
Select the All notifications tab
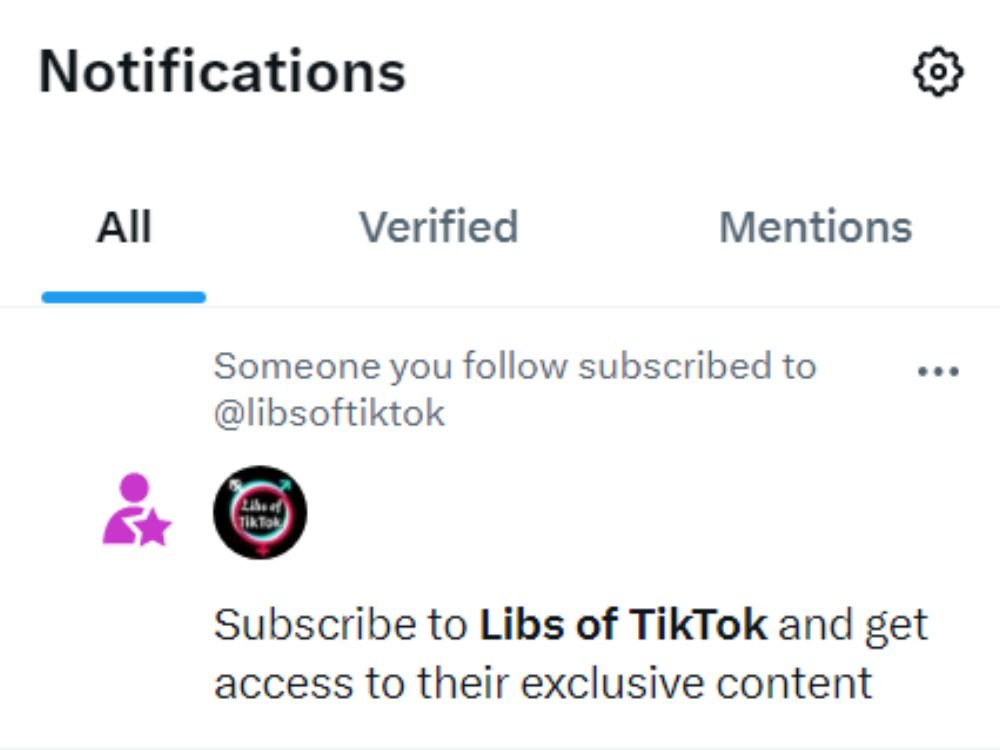(123, 226)
